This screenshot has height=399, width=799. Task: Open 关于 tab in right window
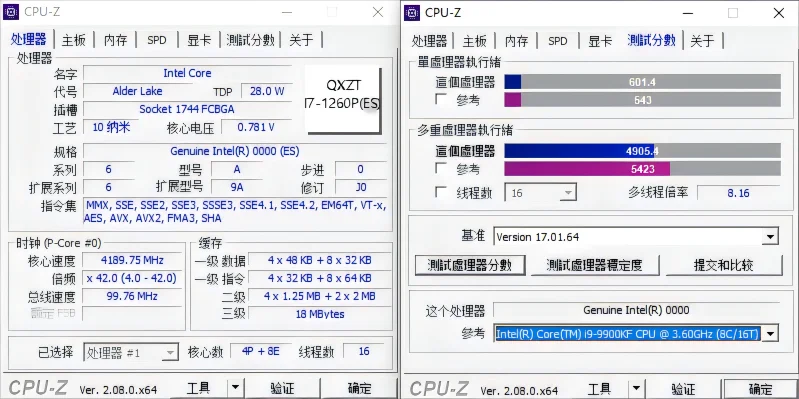(x=702, y=41)
